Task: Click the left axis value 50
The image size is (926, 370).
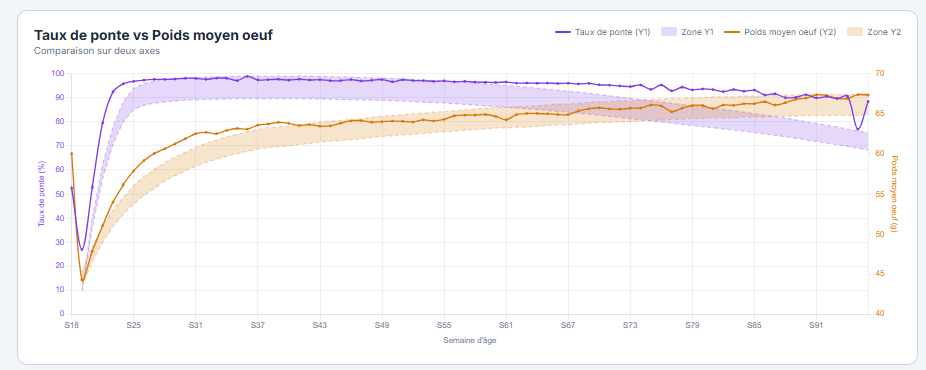Action: click(x=60, y=194)
